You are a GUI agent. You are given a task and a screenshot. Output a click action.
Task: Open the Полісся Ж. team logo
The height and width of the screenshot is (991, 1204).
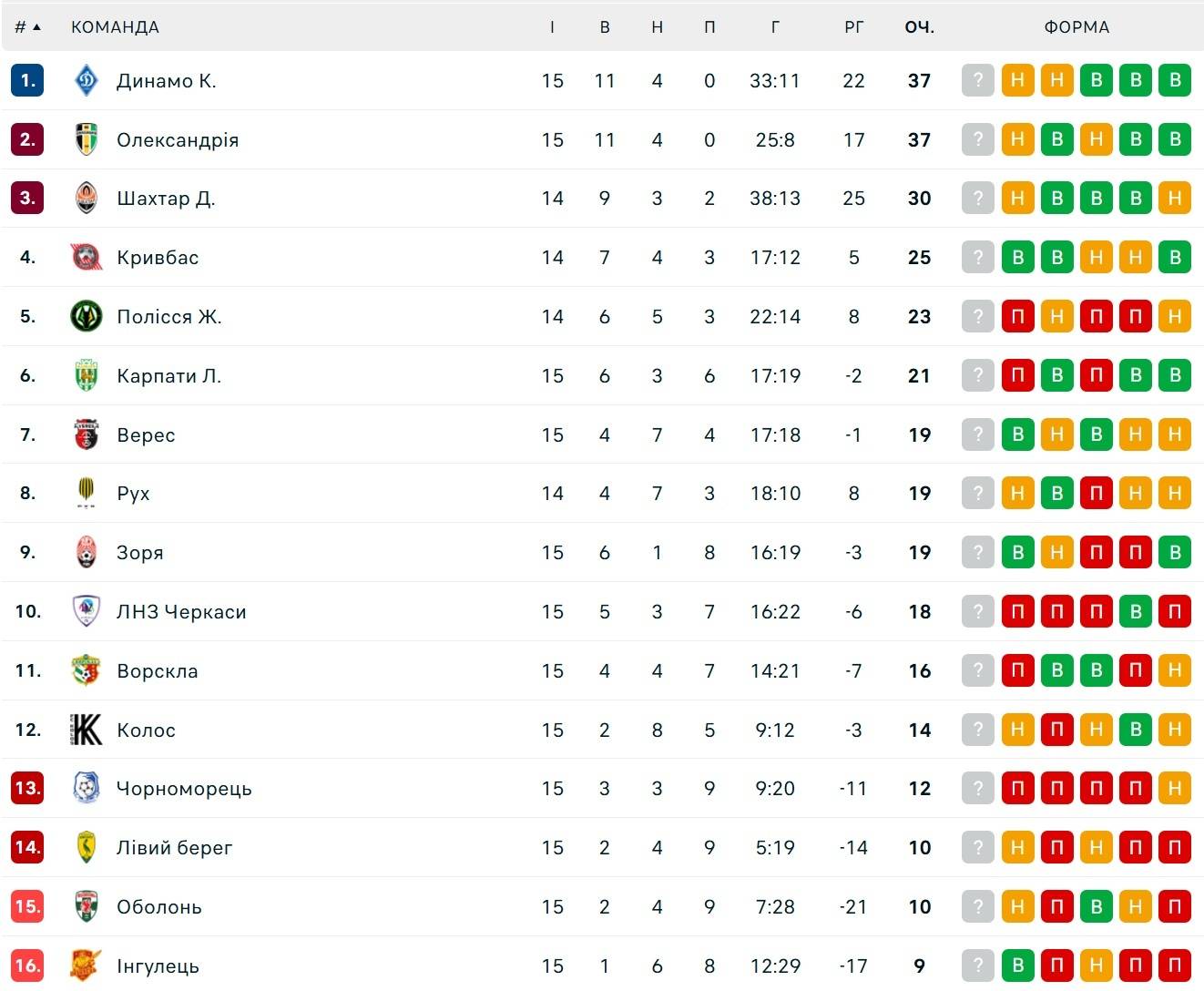(x=86, y=316)
